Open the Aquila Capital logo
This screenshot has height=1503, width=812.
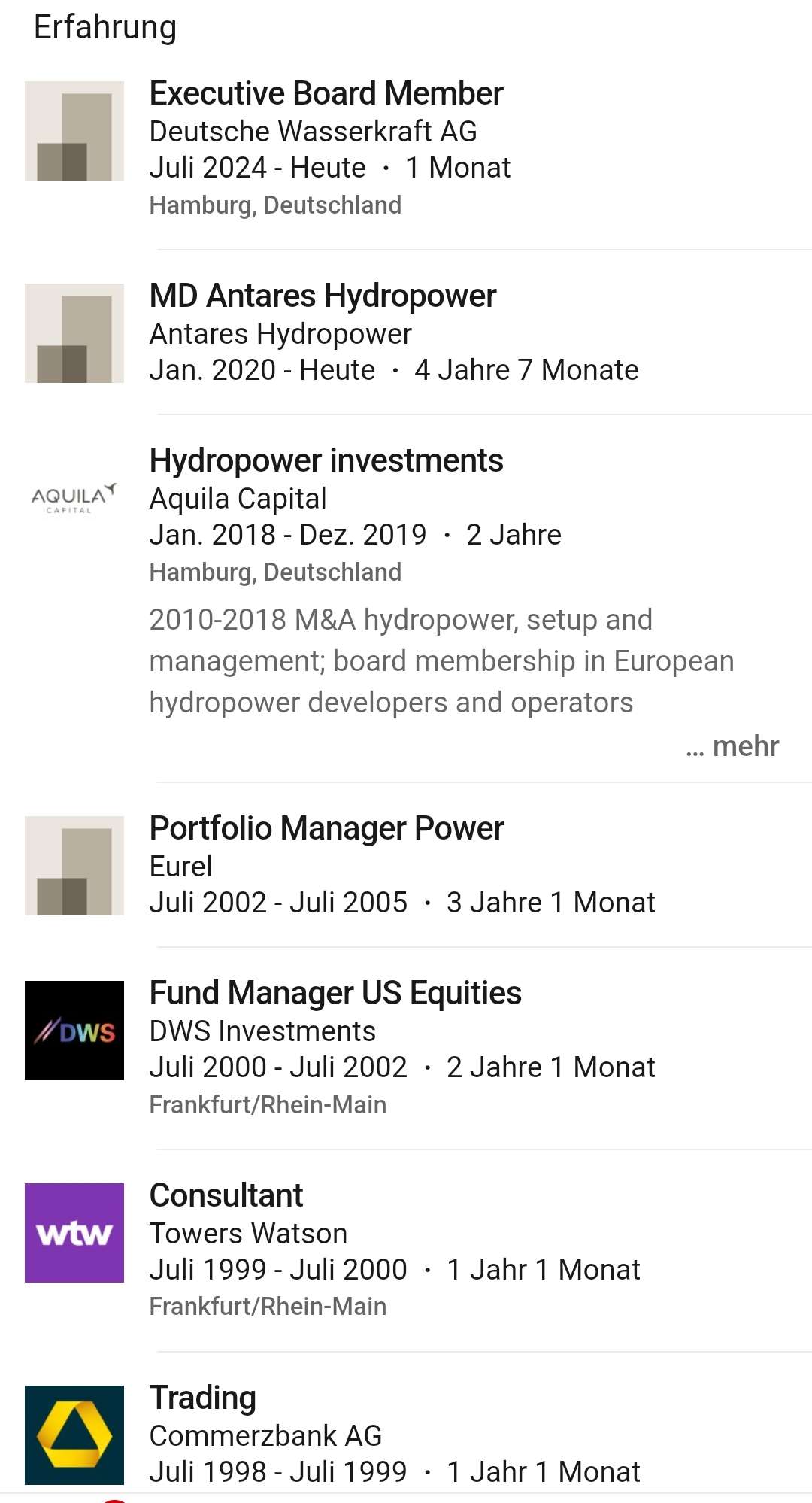click(x=74, y=498)
